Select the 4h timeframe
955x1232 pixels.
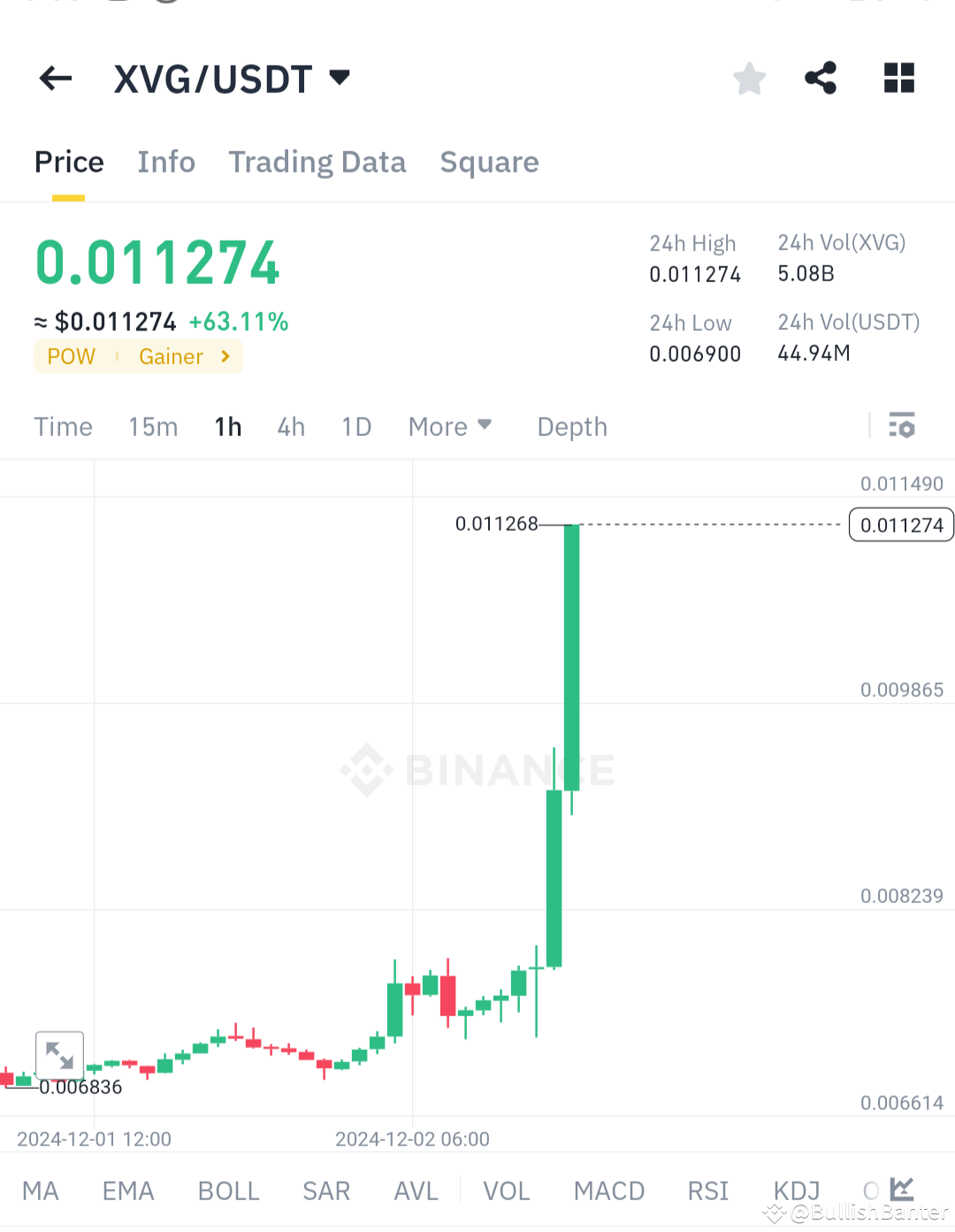(290, 426)
